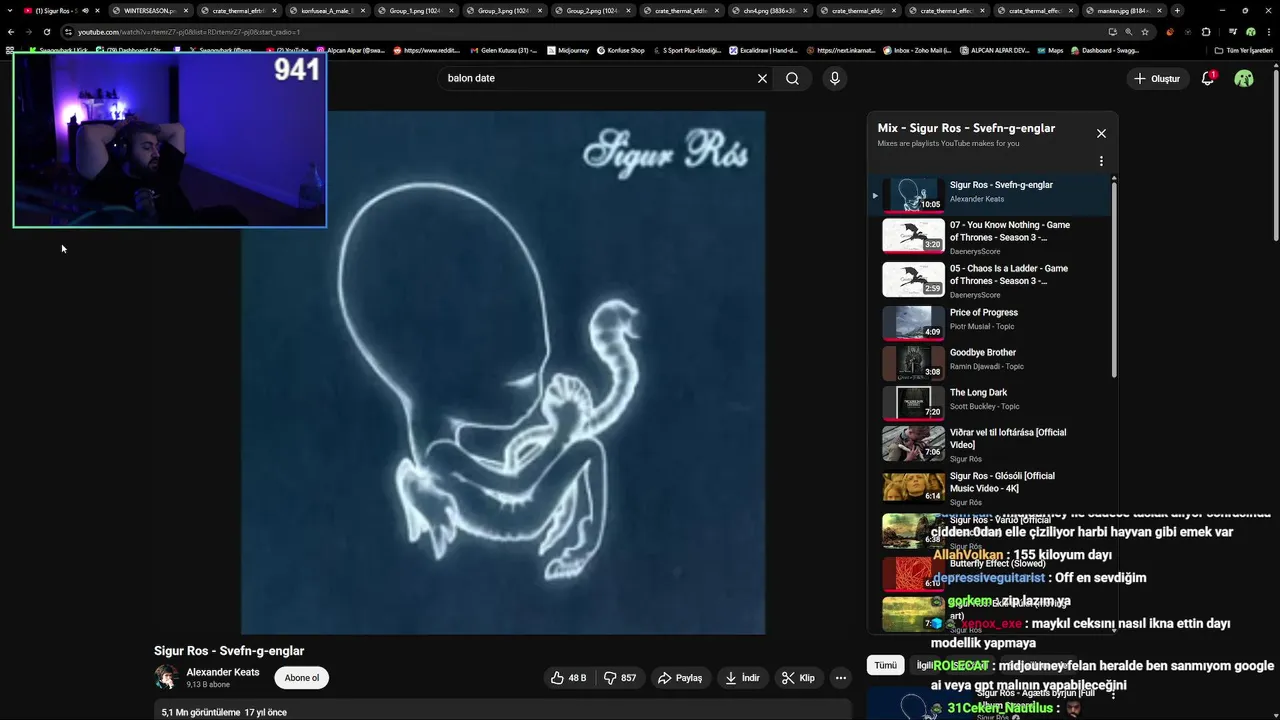The image size is (1280, 720).
Task: Open a new browser tab
Action: (1177, 10)
